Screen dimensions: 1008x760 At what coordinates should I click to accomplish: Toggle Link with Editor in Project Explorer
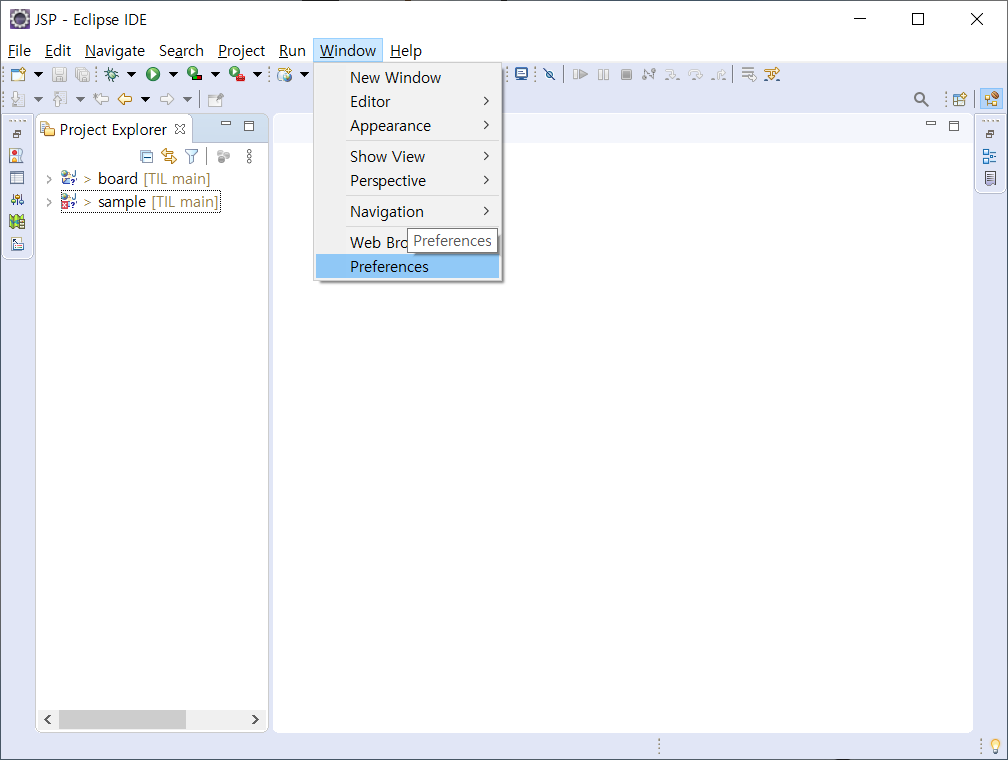click(x=168, y=156)
